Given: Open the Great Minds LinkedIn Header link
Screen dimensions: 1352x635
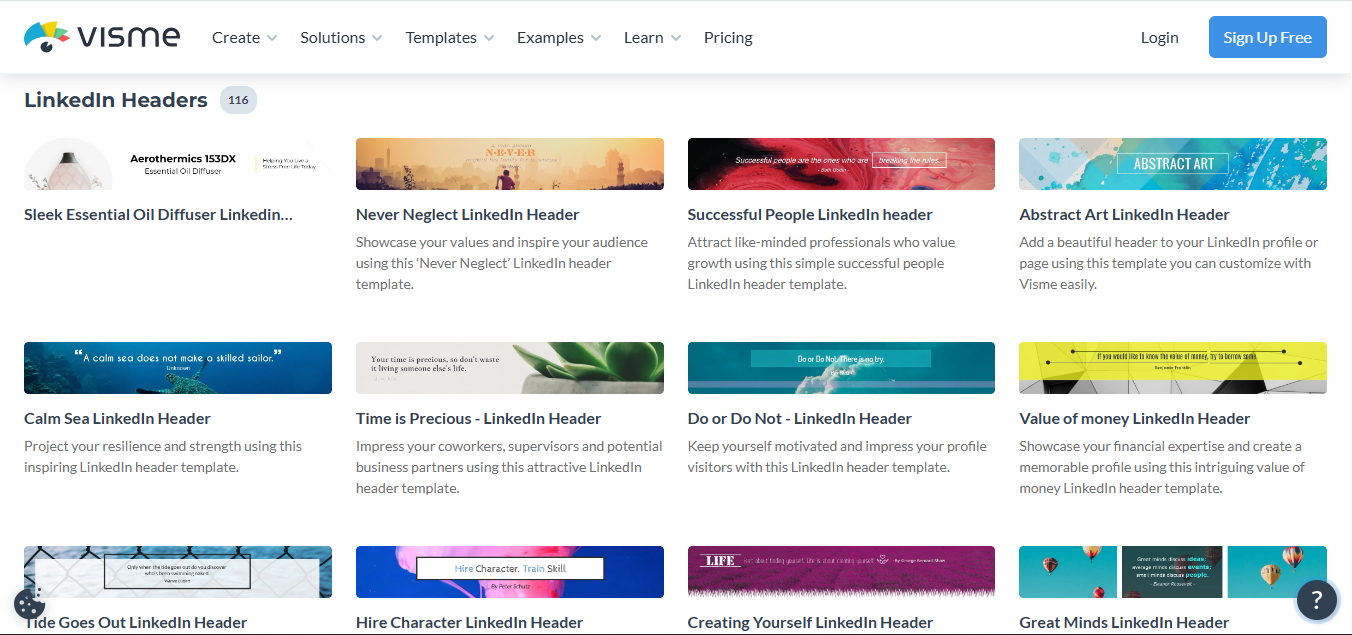Looking at the screenshot, I should pyautogui.click(x=1124, y=622).
